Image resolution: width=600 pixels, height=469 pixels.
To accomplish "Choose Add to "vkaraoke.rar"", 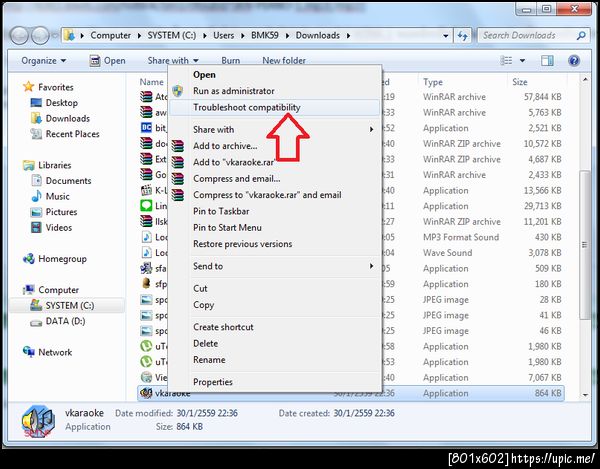I will tap(275, 162).
